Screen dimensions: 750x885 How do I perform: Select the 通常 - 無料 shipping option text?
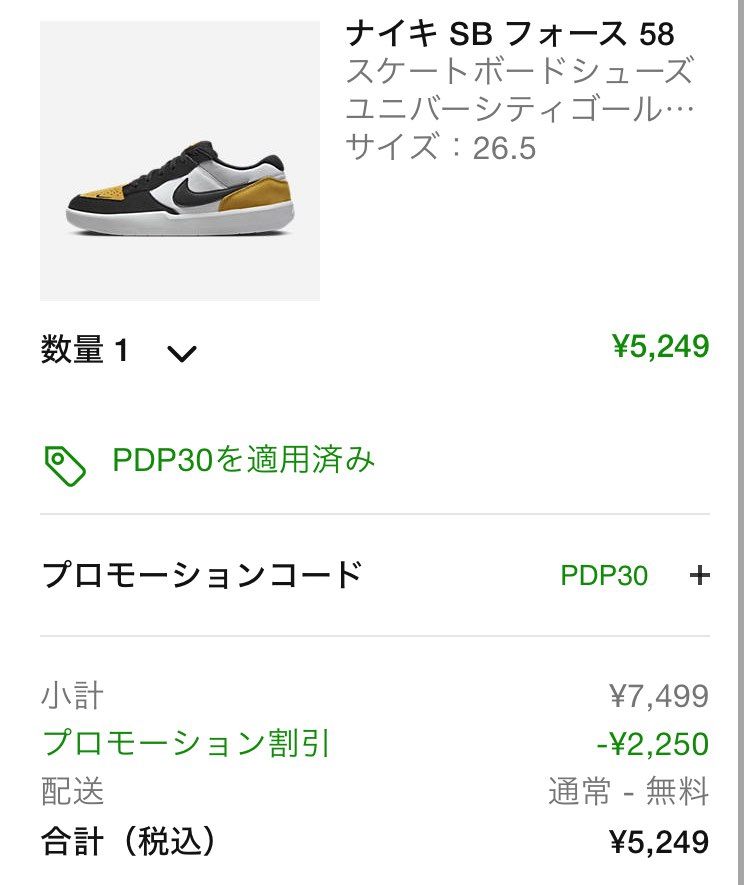[628, 792]
